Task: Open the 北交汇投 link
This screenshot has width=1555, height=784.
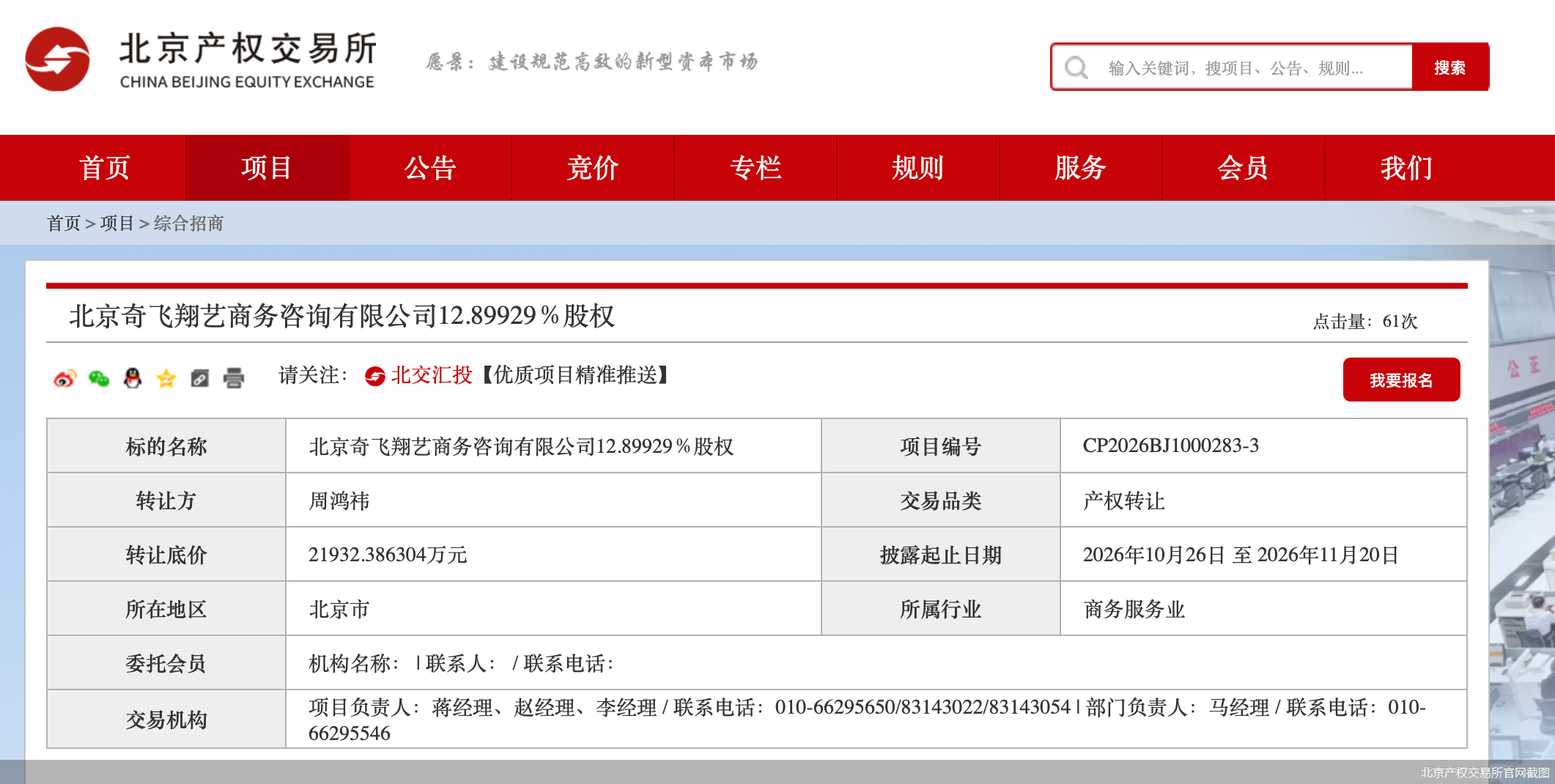Action: [x=432, y=376]
